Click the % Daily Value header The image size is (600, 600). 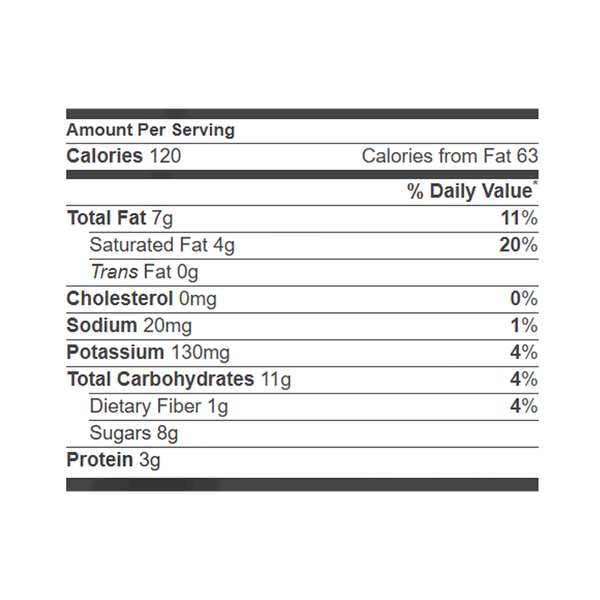(x=471, y=192)
